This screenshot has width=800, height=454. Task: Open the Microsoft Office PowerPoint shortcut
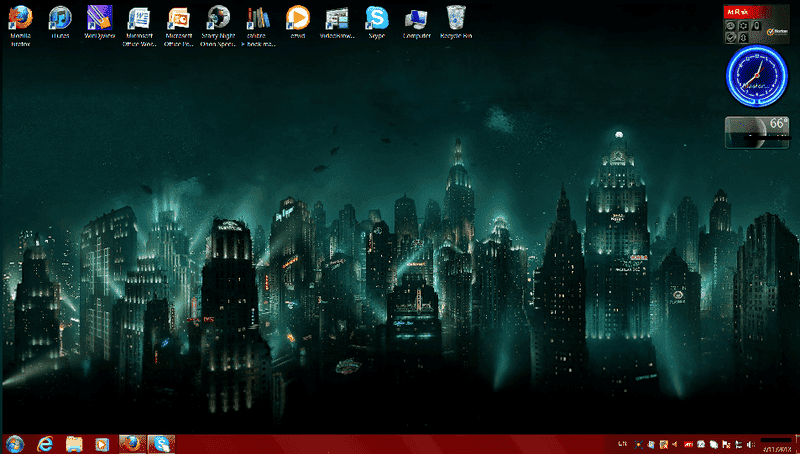(179, 26)
